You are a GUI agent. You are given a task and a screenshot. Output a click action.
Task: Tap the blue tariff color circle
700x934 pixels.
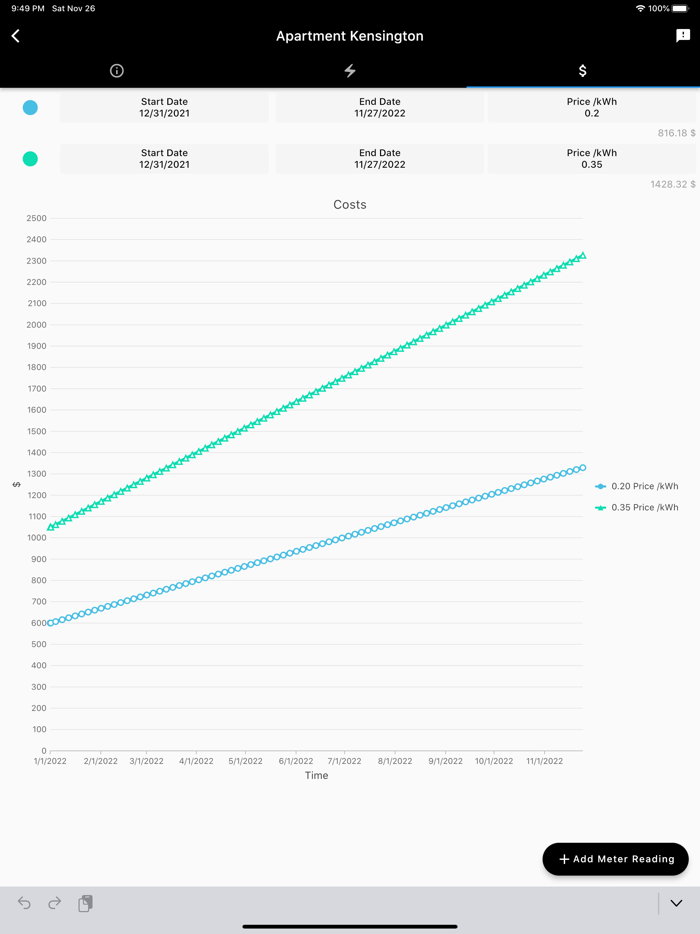pos(30,108)
